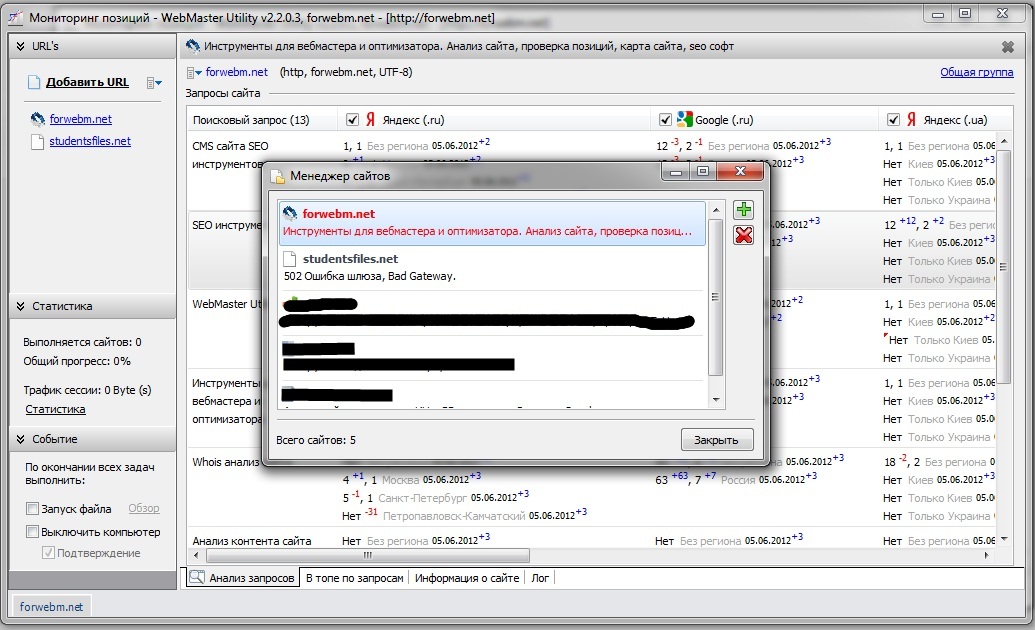Open the Общая группа link
Image resolution: width=1035 pixels, height=630 pixels.
pos(976,72)
